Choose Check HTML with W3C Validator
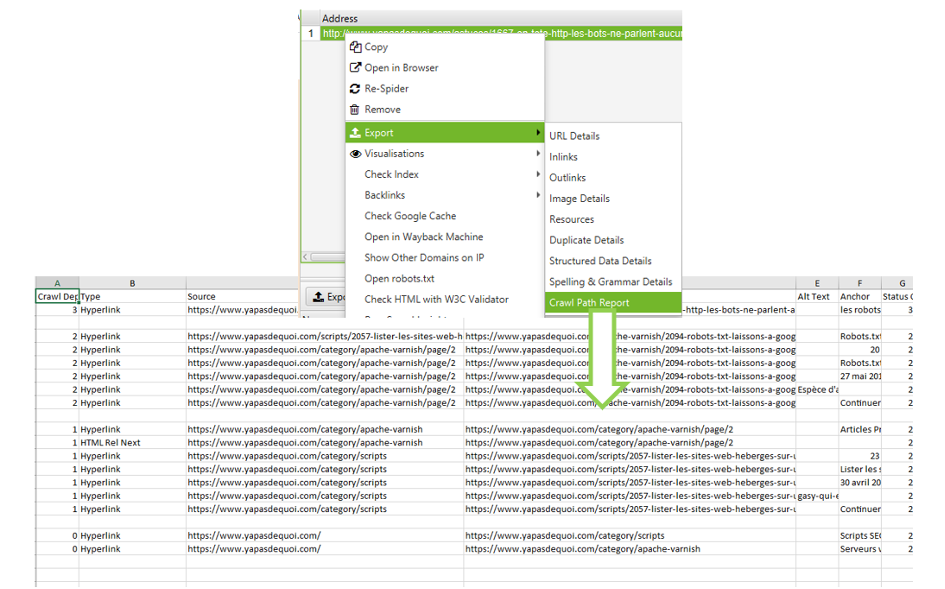The height and width of the screenshot is (589, 945). click(436, 299)
